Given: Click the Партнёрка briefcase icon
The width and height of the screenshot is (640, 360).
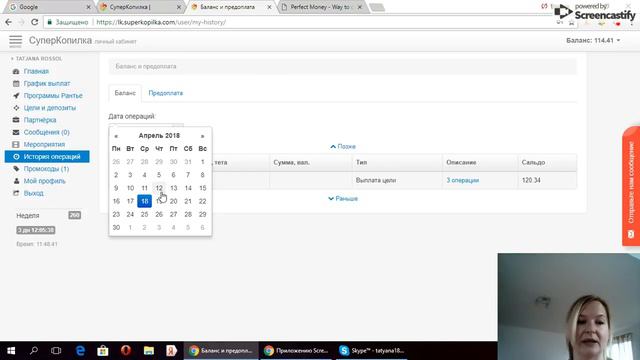Looking at the screenshot, I should point(16,120).
